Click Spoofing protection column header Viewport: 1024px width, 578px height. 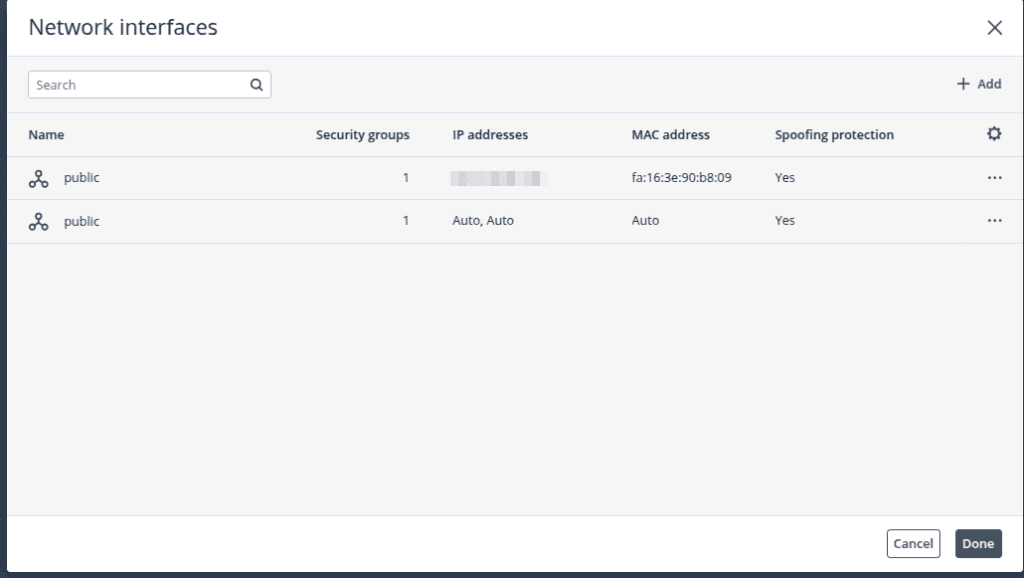tap(835, 135)
